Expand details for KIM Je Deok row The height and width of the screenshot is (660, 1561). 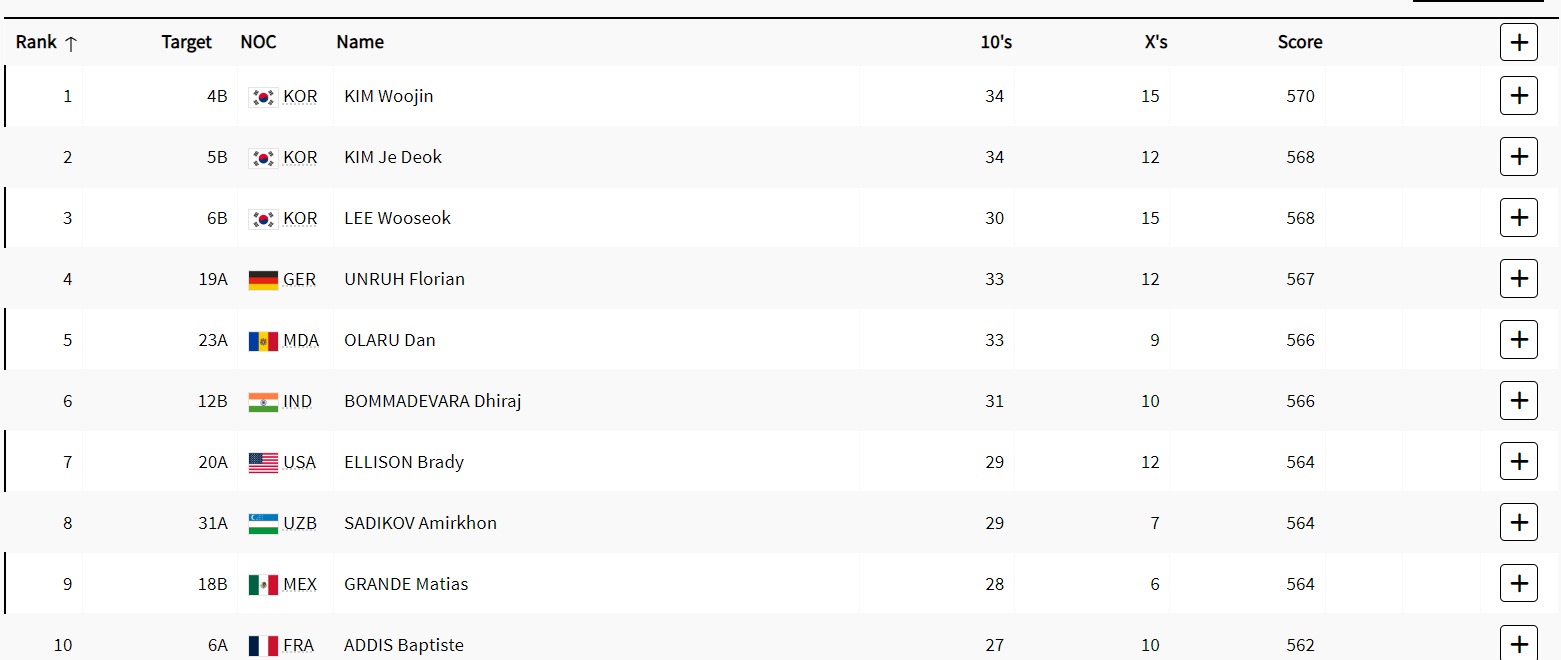coord(1518,157)
